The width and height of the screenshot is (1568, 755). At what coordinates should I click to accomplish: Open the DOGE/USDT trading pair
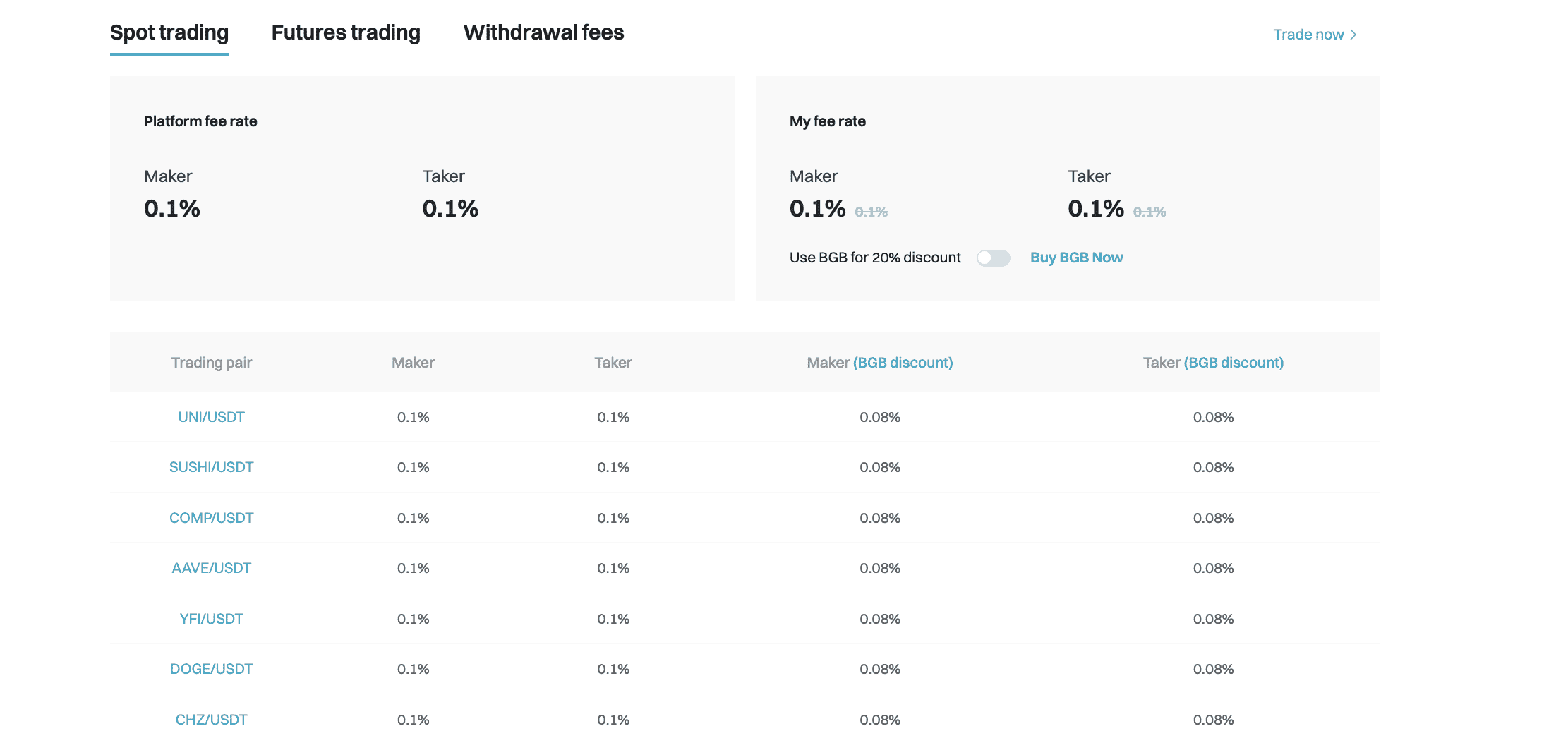coord(211,669)
